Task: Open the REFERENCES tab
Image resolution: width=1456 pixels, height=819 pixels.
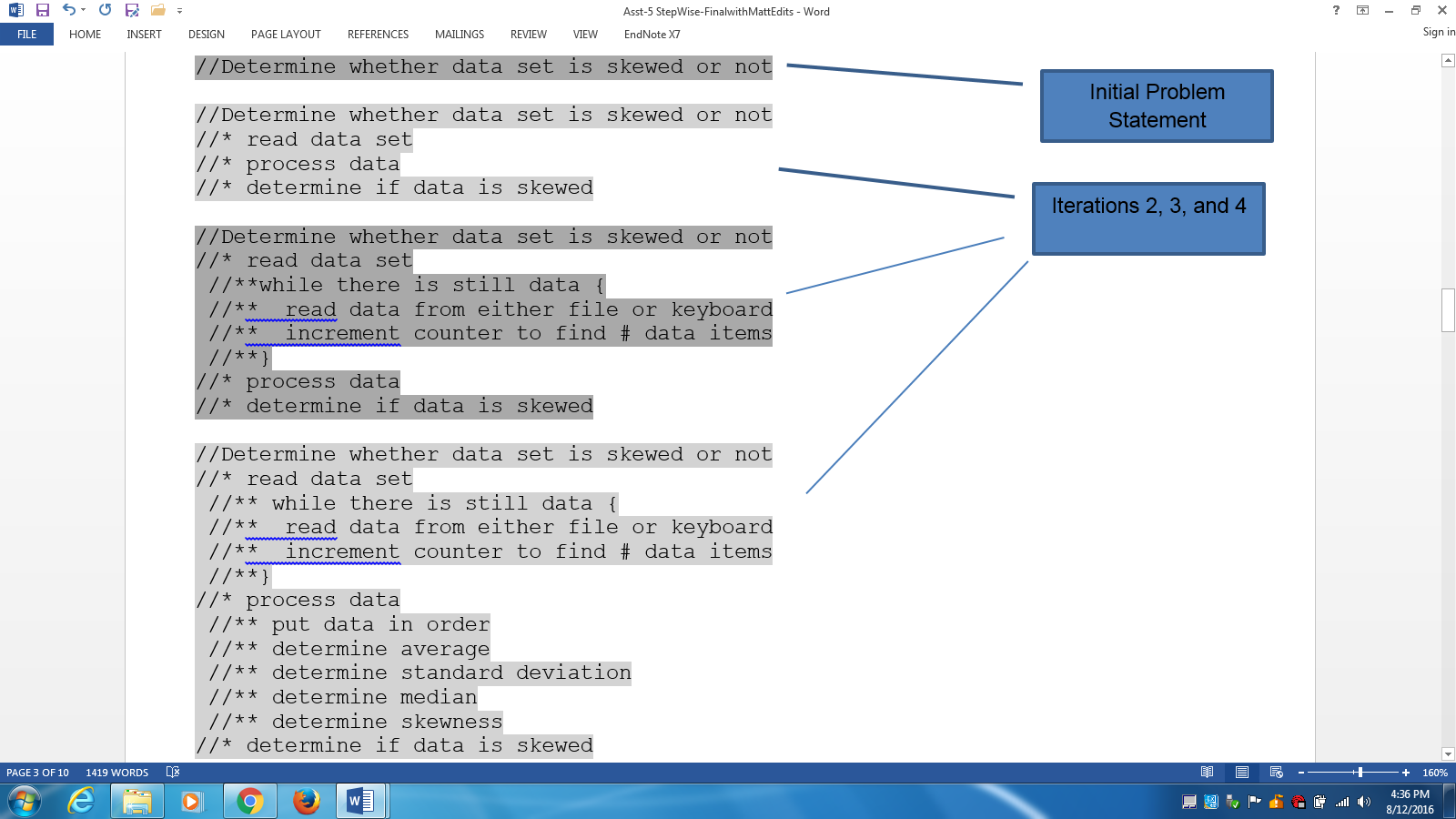Action: point(378,35)
